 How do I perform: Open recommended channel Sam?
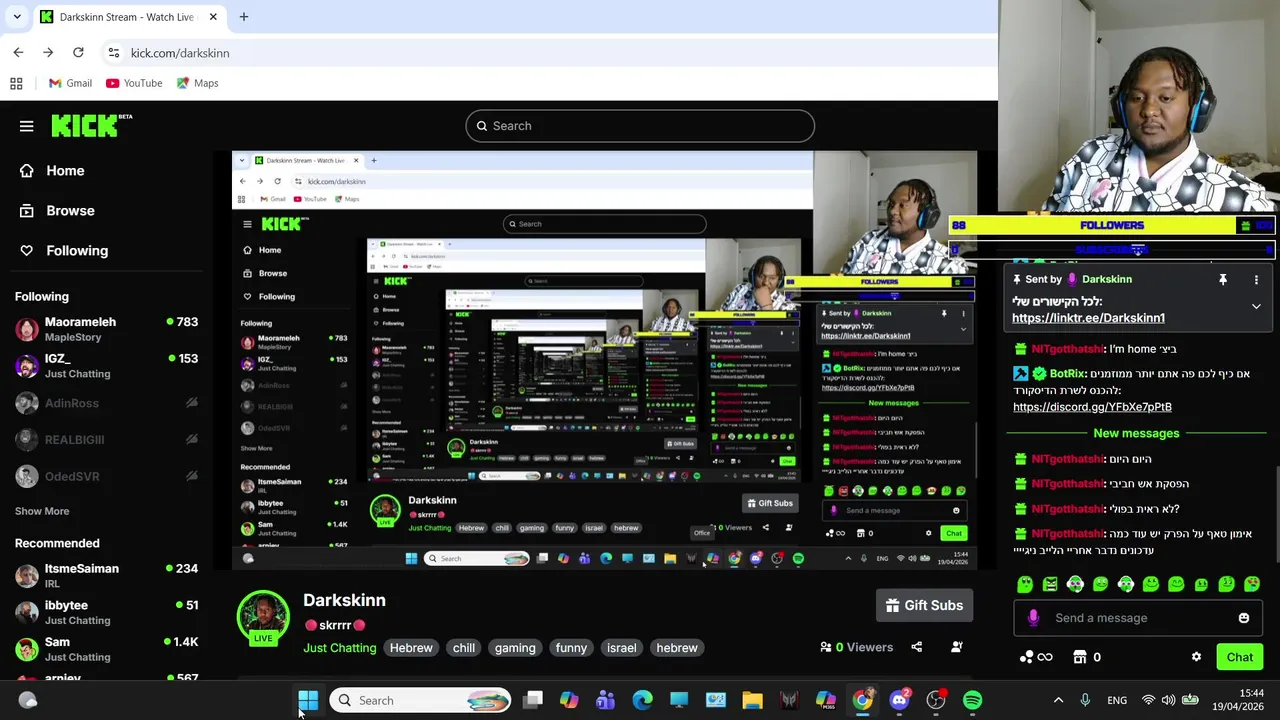(x=106, y=649)
